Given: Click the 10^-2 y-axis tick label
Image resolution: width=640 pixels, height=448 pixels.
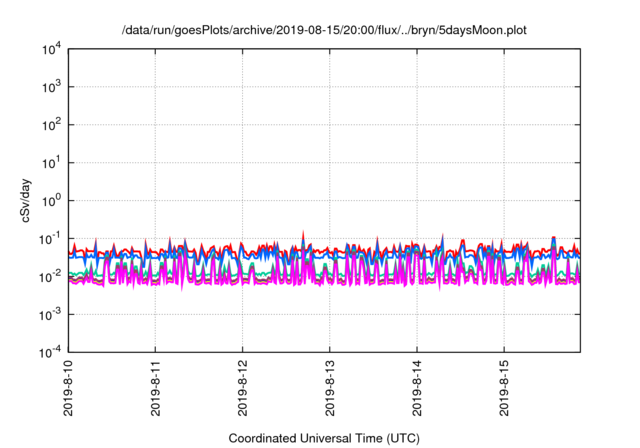Looking at the screenshot, I should (50, 277).
